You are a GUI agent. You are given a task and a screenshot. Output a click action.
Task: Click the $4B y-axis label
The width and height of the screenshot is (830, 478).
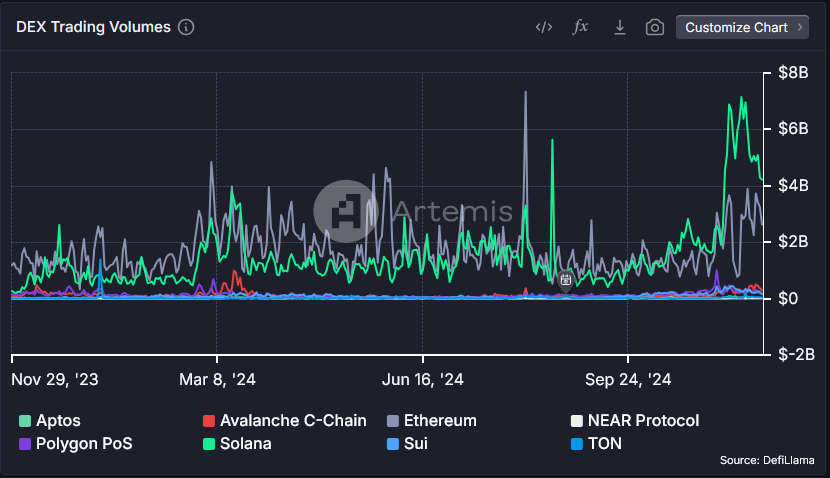click(x=793, y=185)
